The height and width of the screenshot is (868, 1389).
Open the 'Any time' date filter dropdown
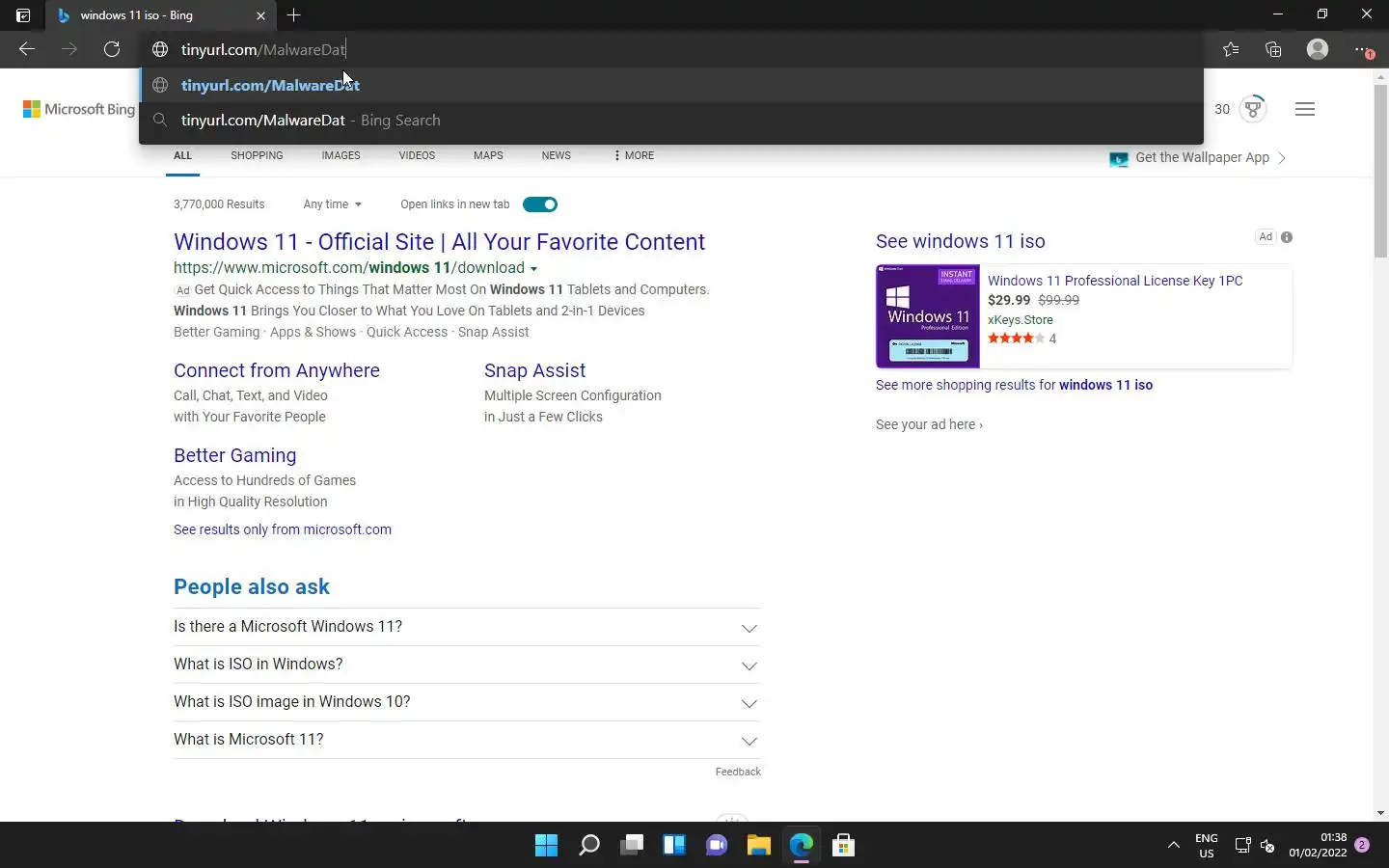[333, 204]
